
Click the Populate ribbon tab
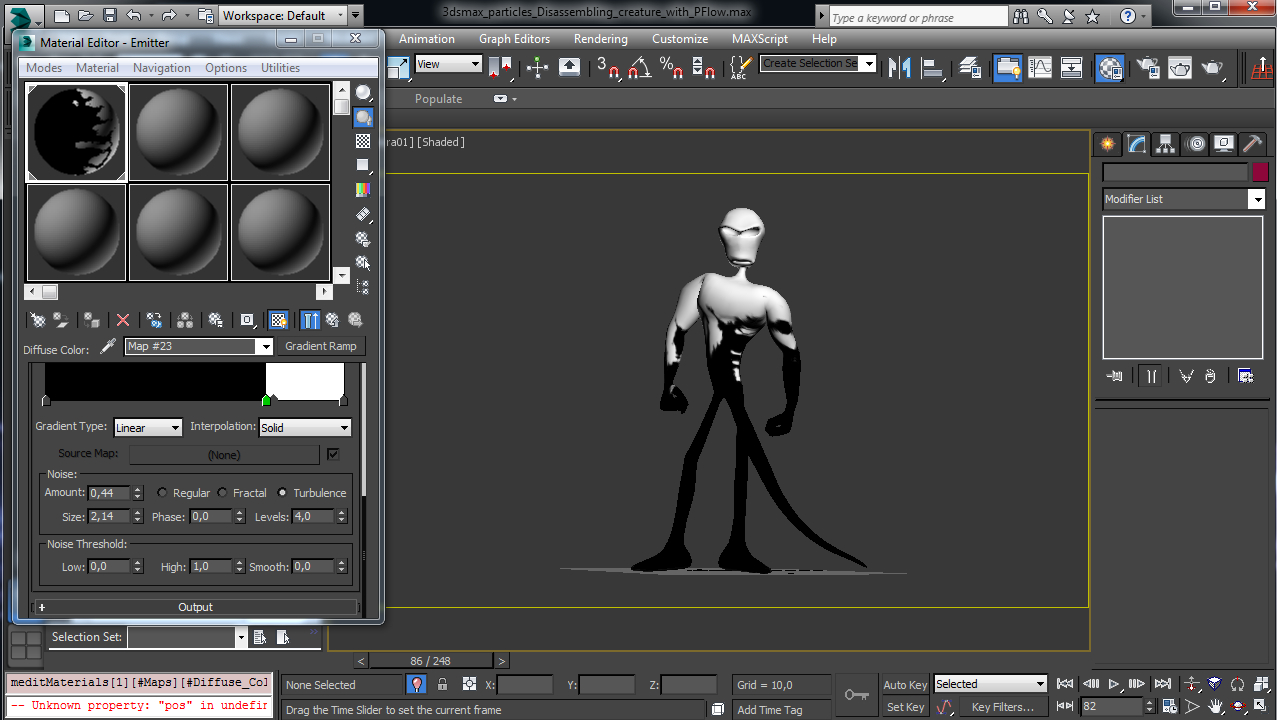click(439, 99)
